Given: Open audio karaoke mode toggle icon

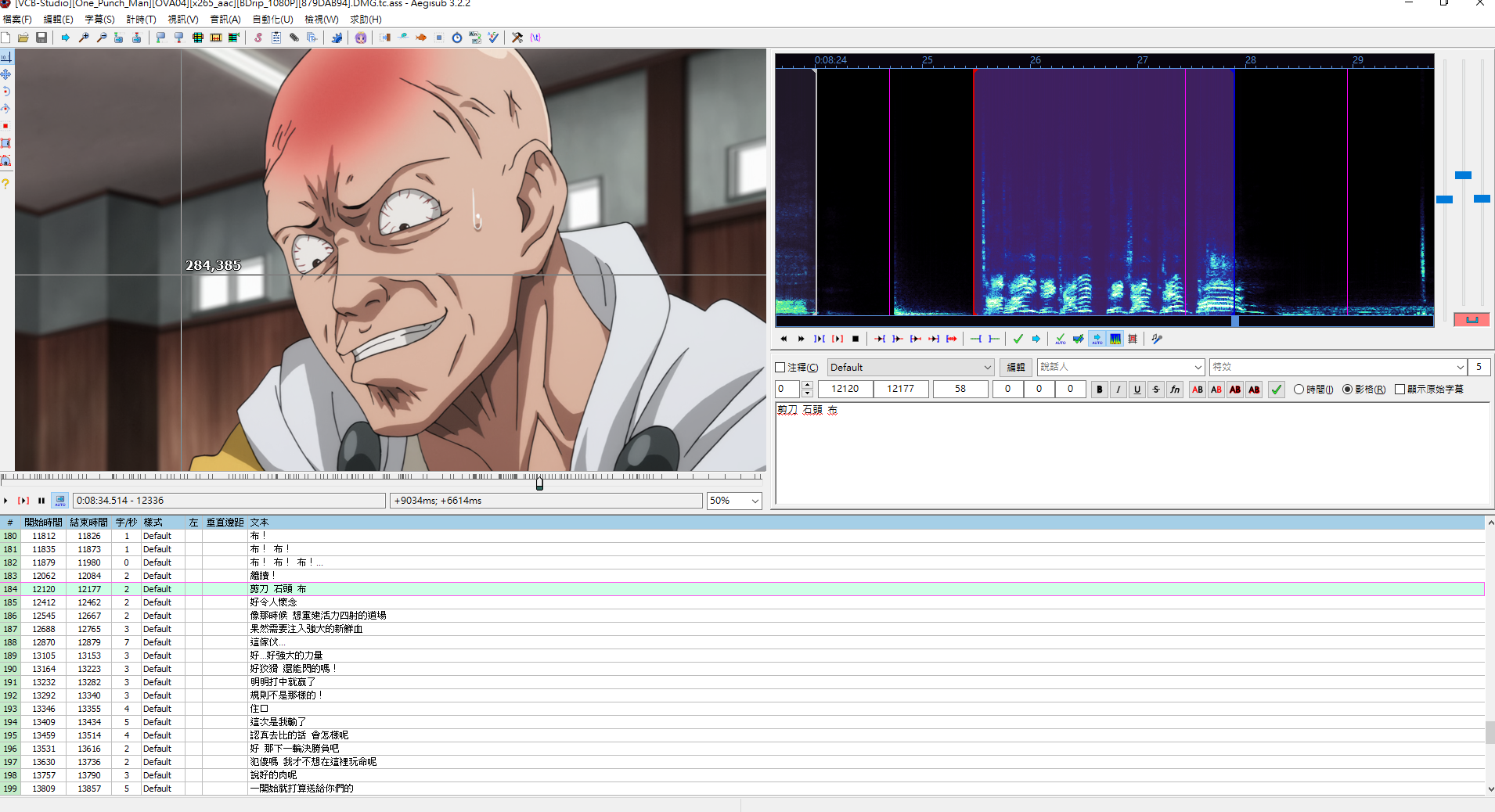Looking at the screenshot, I should click(1157, 339).
